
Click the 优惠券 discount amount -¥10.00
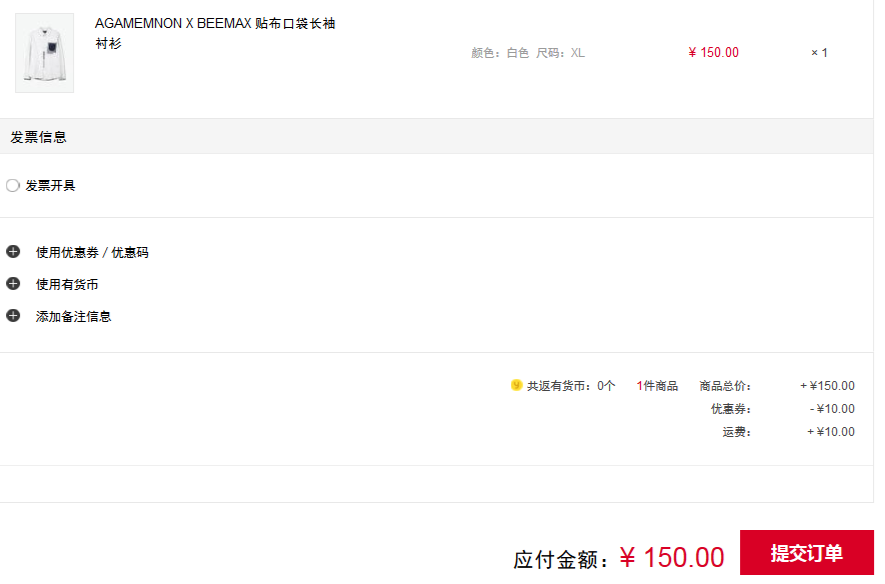[832, 409]
